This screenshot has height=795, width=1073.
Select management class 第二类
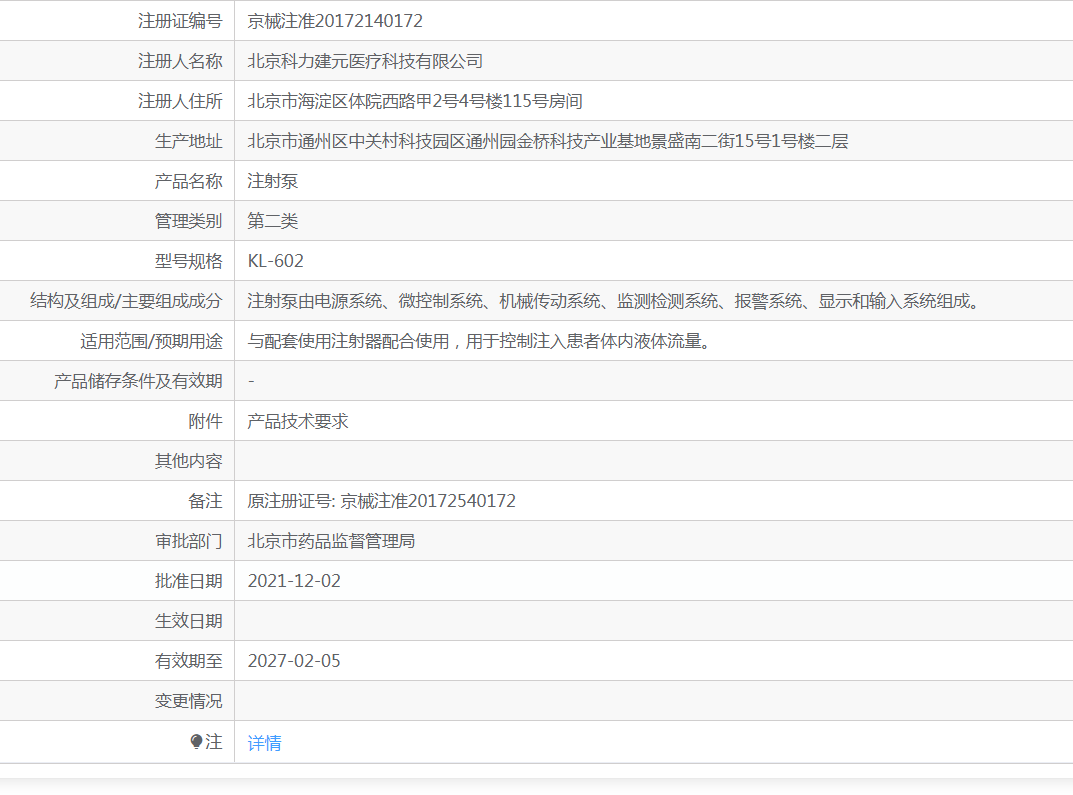click(x=272, y=221)
